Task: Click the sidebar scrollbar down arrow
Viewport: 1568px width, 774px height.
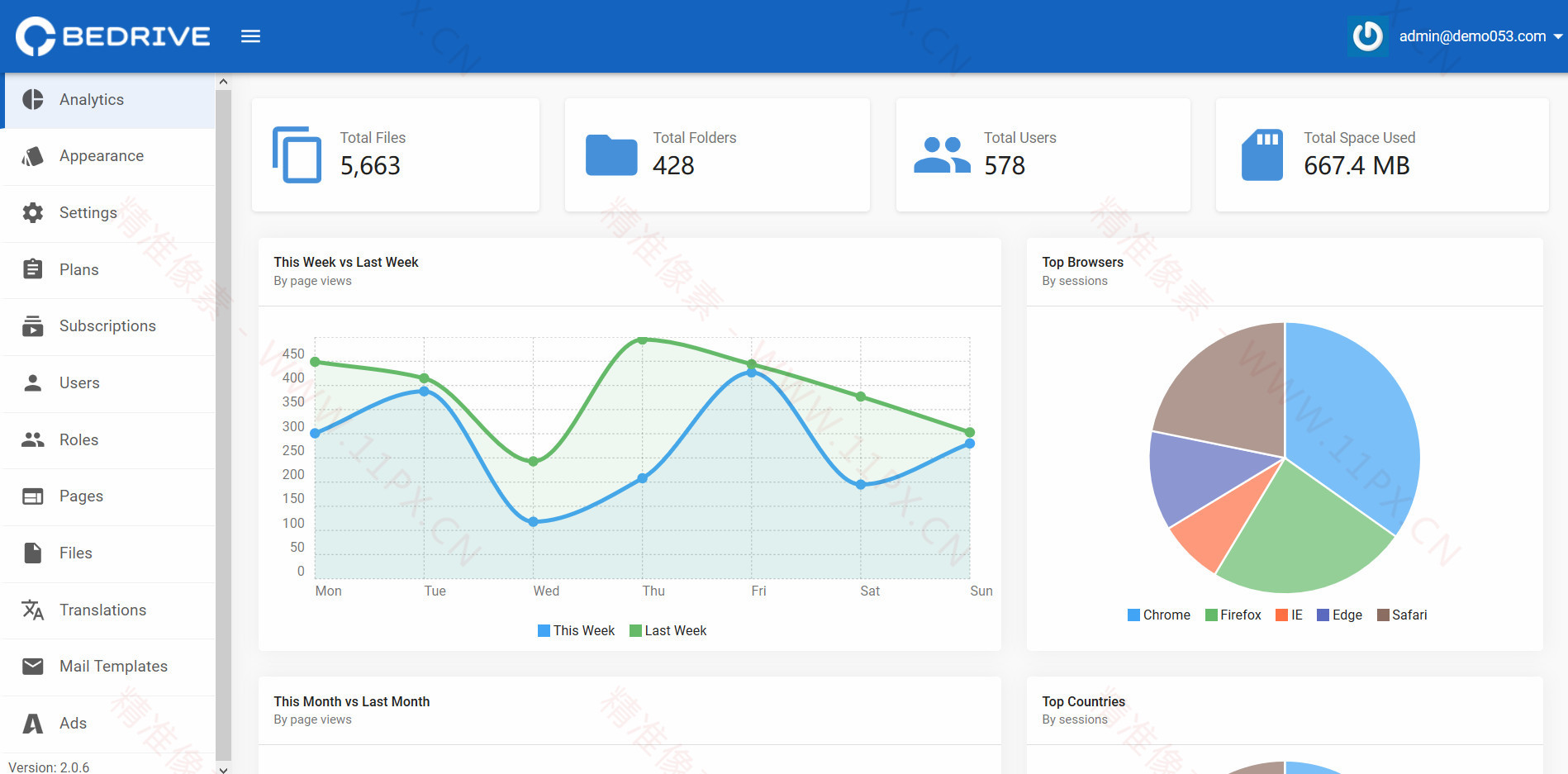Action: (223, 768)
